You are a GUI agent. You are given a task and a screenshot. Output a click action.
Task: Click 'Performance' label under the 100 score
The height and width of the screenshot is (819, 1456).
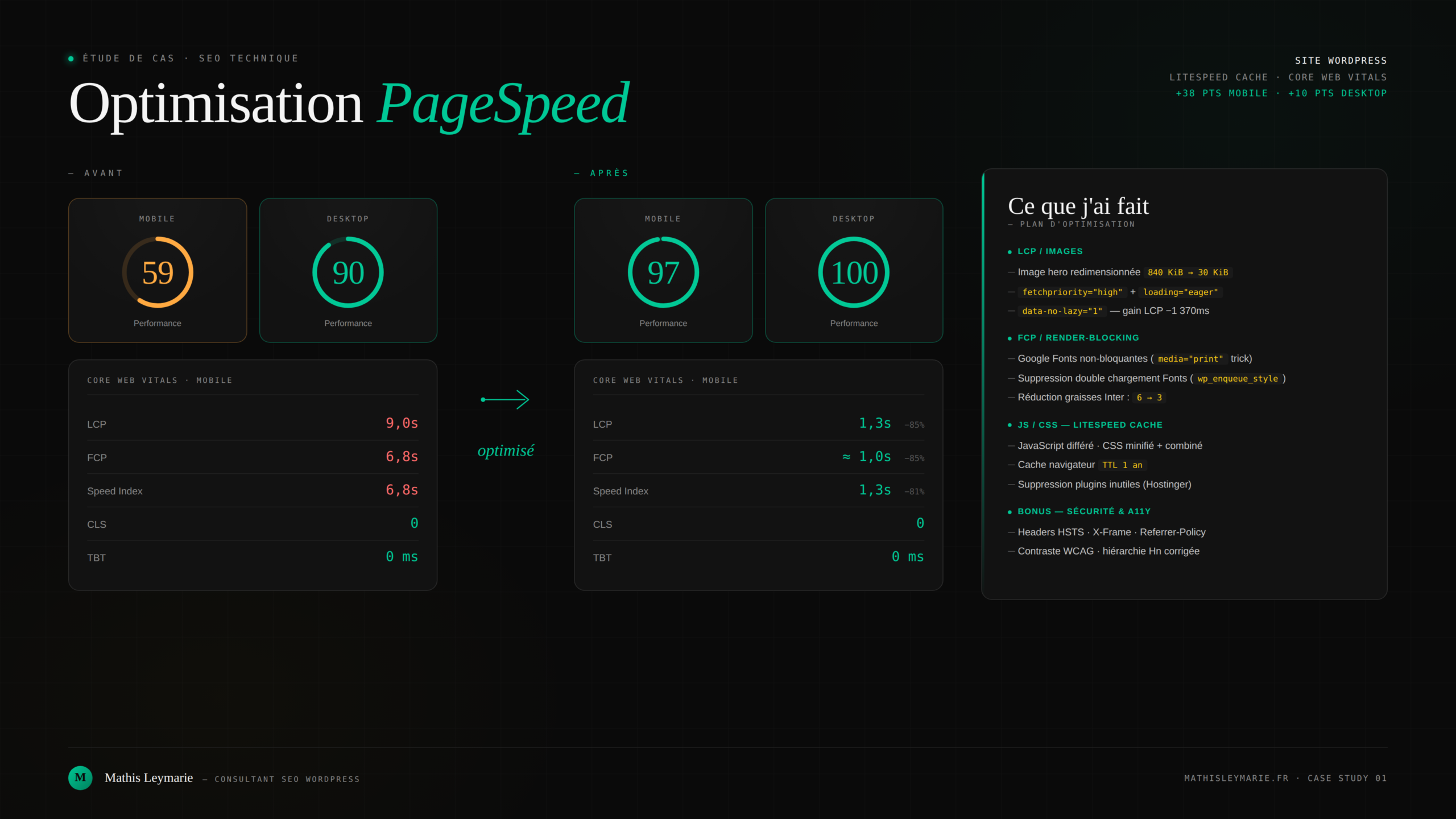(x=854, y=323)
